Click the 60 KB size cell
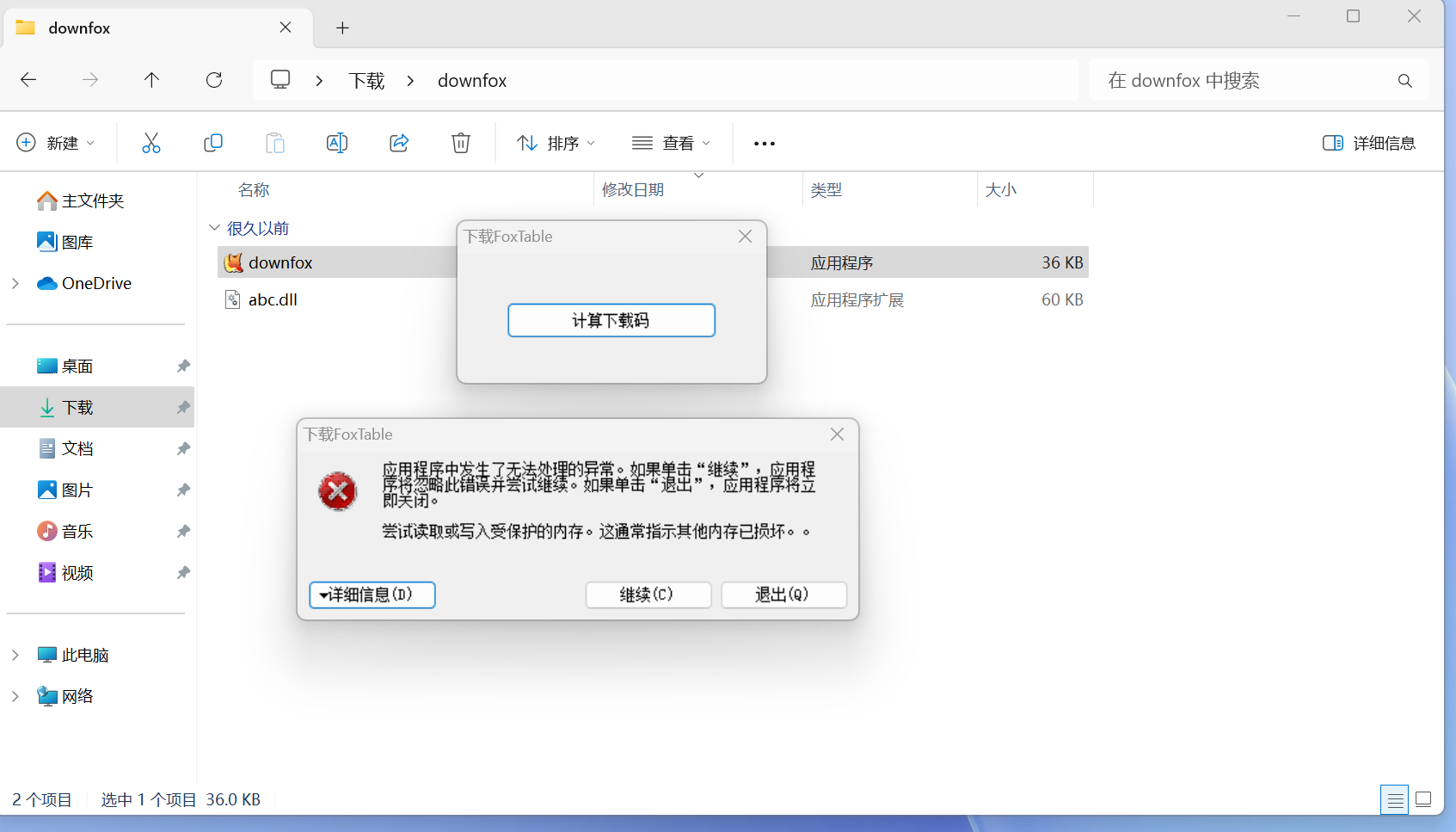 tap(1062, 299)
